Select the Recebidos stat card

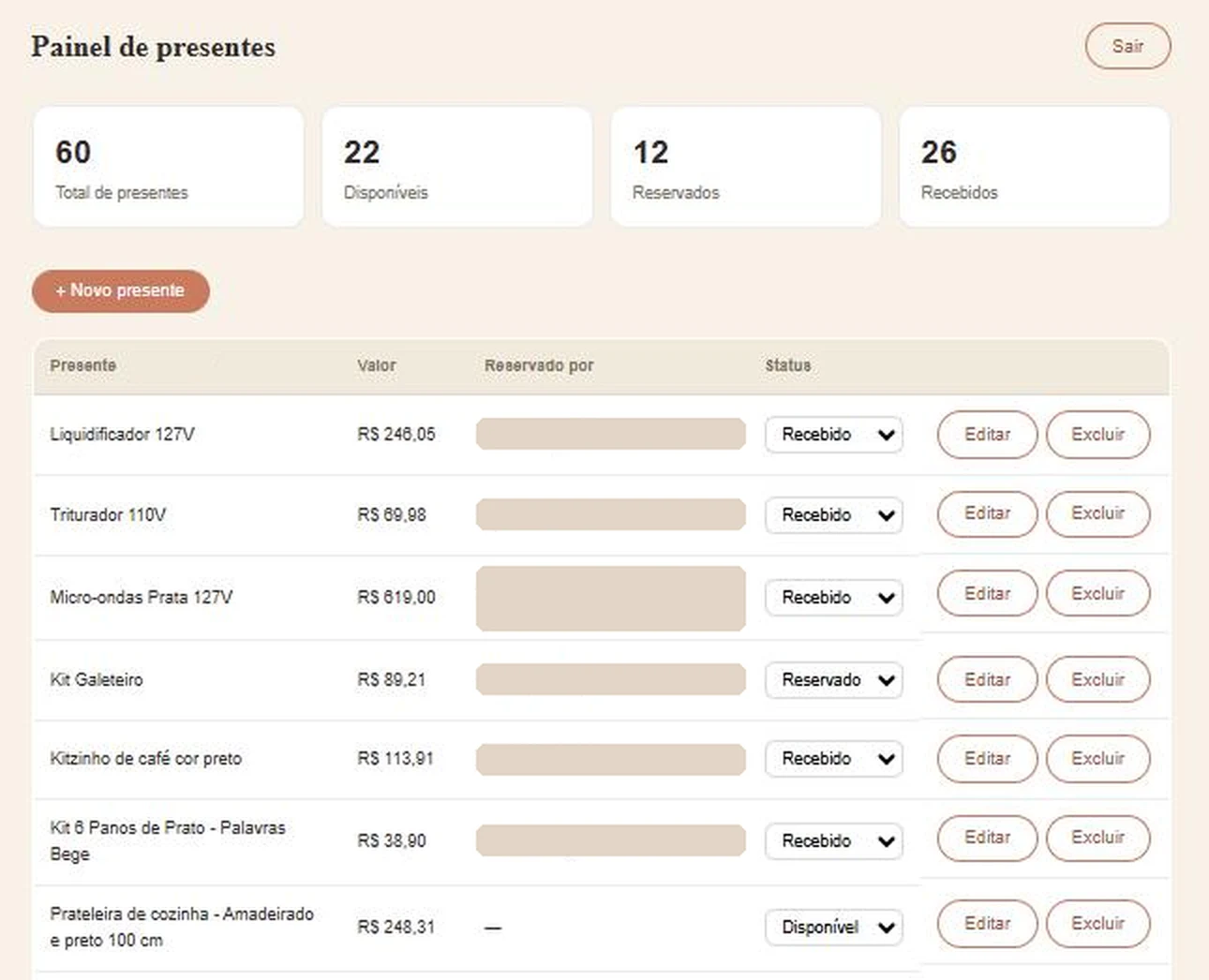tap(1035, 167)
